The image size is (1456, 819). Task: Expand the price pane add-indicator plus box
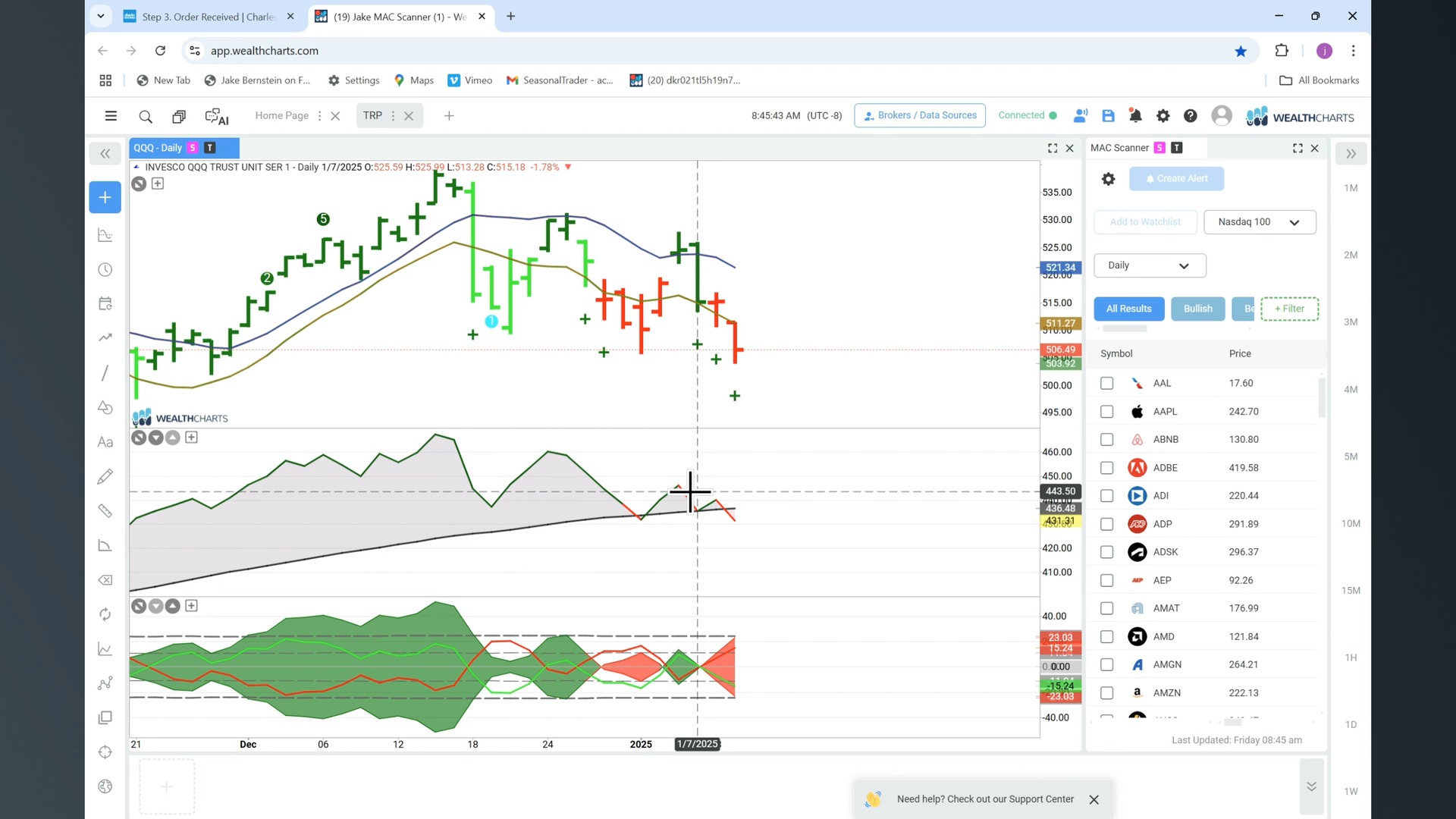click(x=158, y=184)
